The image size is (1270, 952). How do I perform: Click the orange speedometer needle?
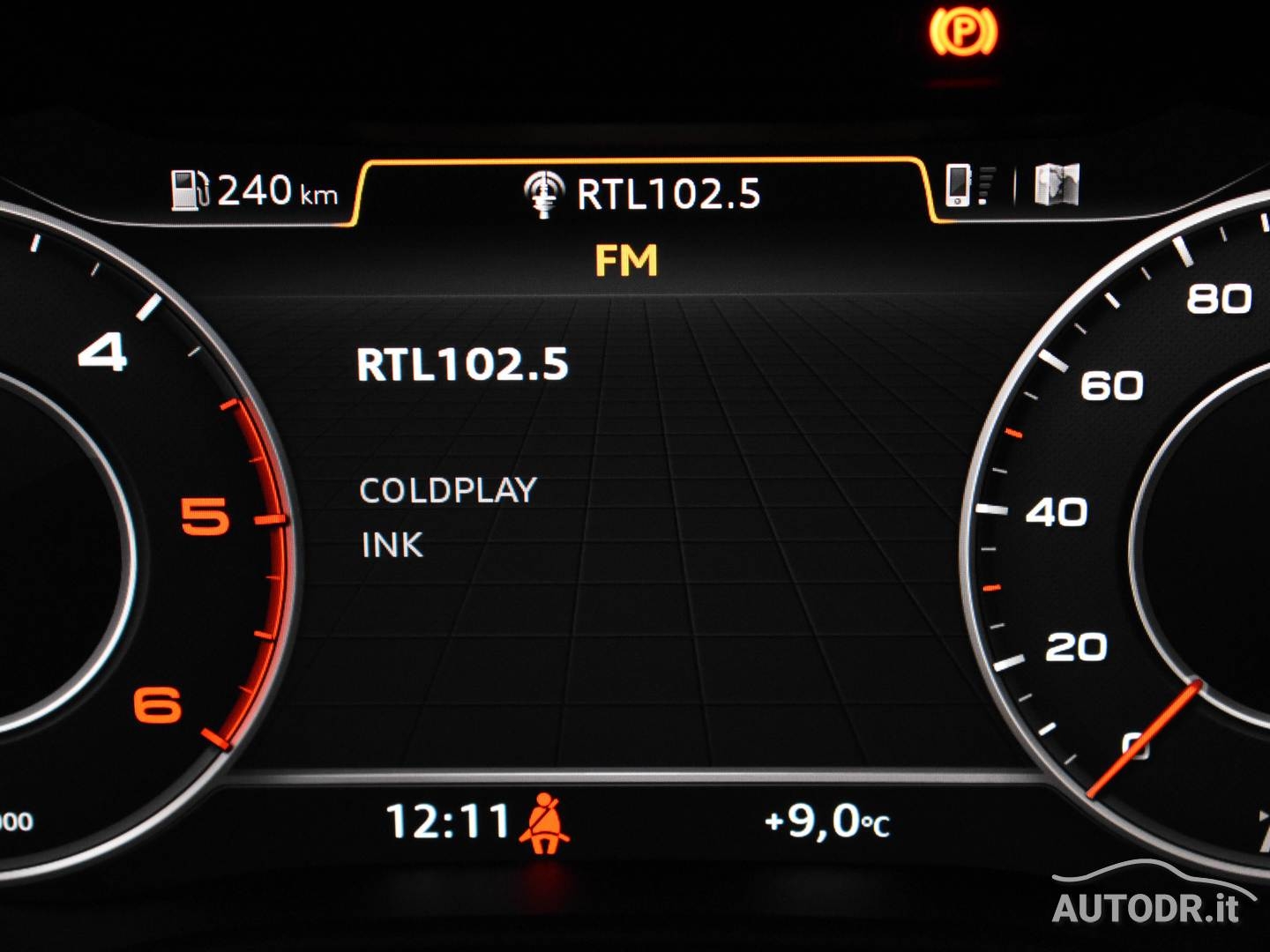point(1144,739)
